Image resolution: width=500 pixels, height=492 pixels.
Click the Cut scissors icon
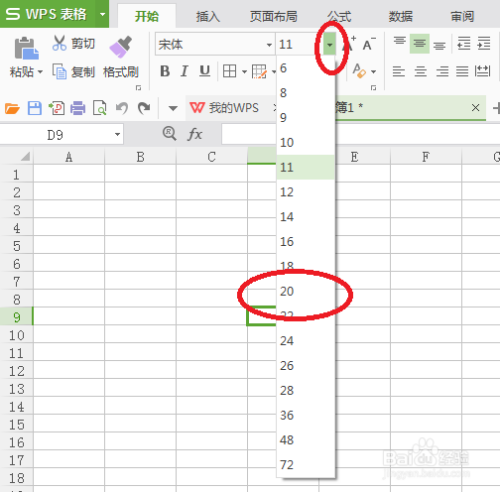[59, 43]
